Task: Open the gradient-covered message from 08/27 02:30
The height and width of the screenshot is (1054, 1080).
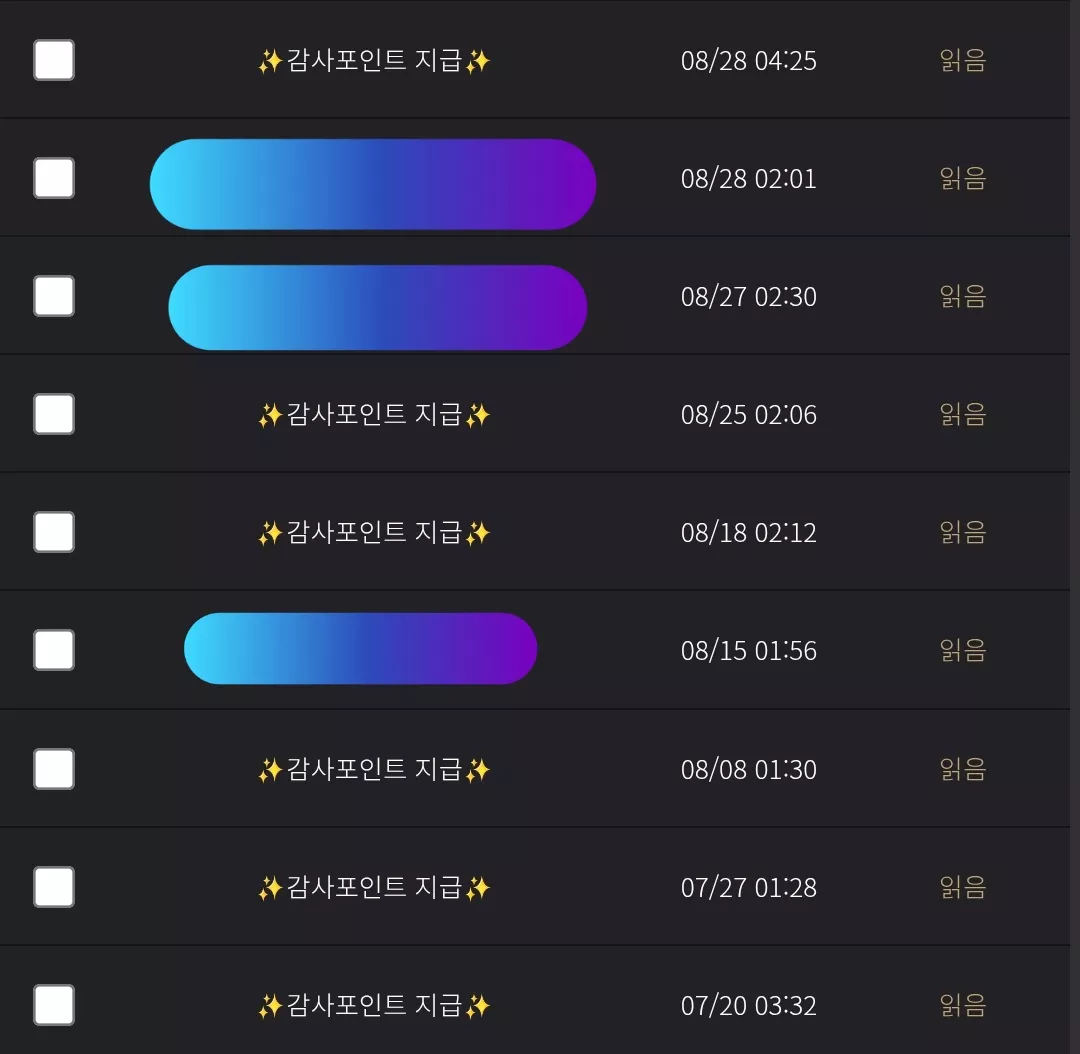Action: [x=377, y=307]
